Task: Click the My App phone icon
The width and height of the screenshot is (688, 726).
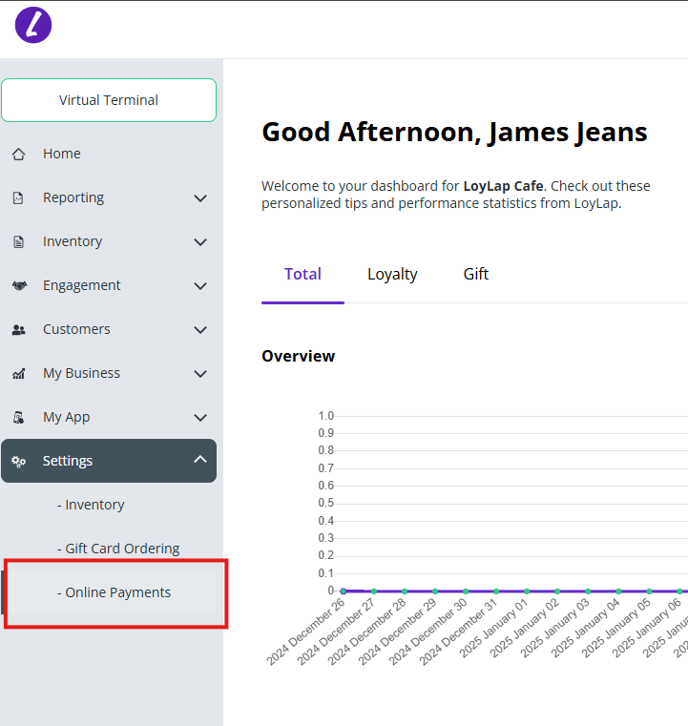Action: click(18, 418)
